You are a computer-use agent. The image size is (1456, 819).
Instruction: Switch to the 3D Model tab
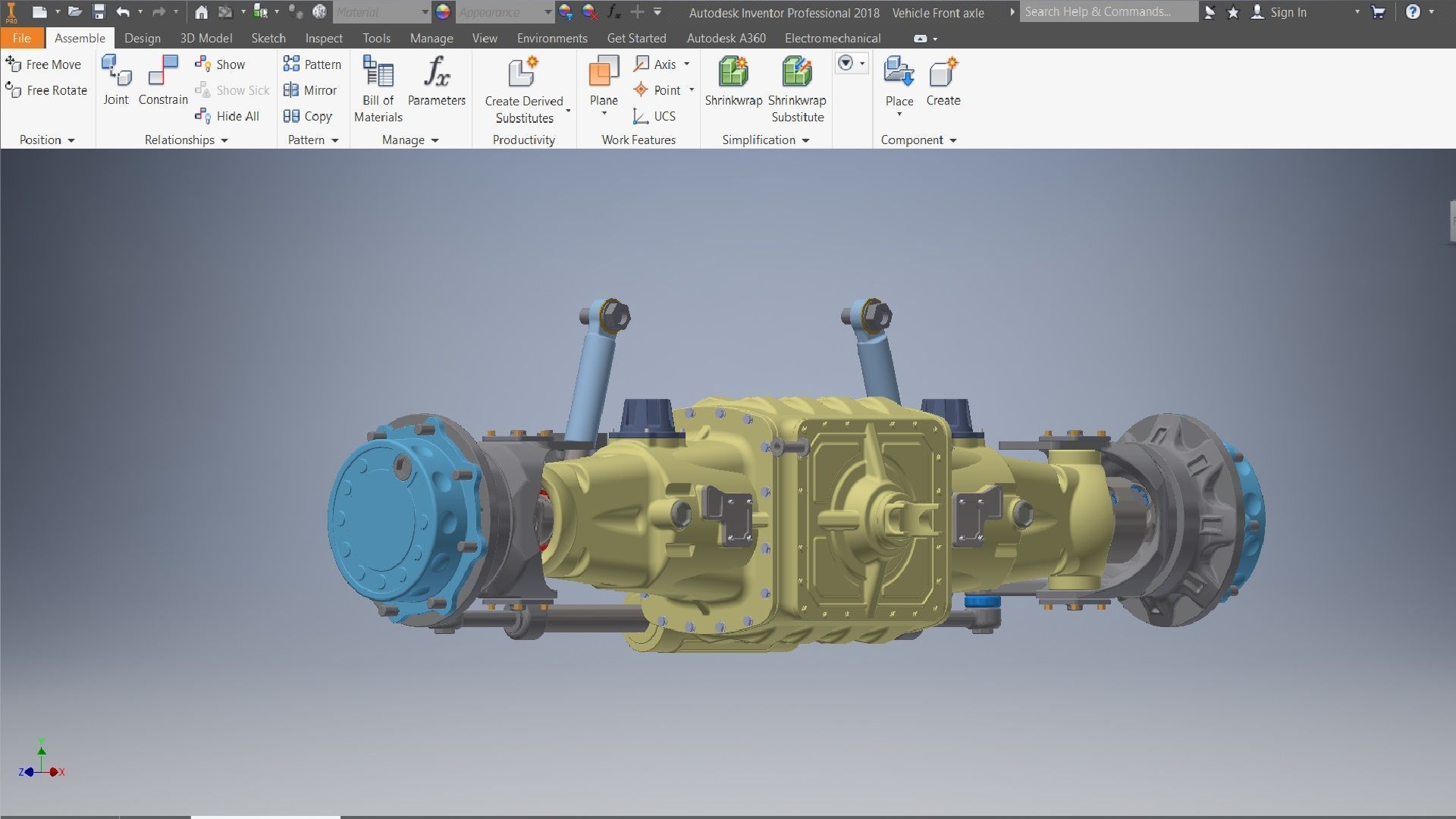pos(206,38)
